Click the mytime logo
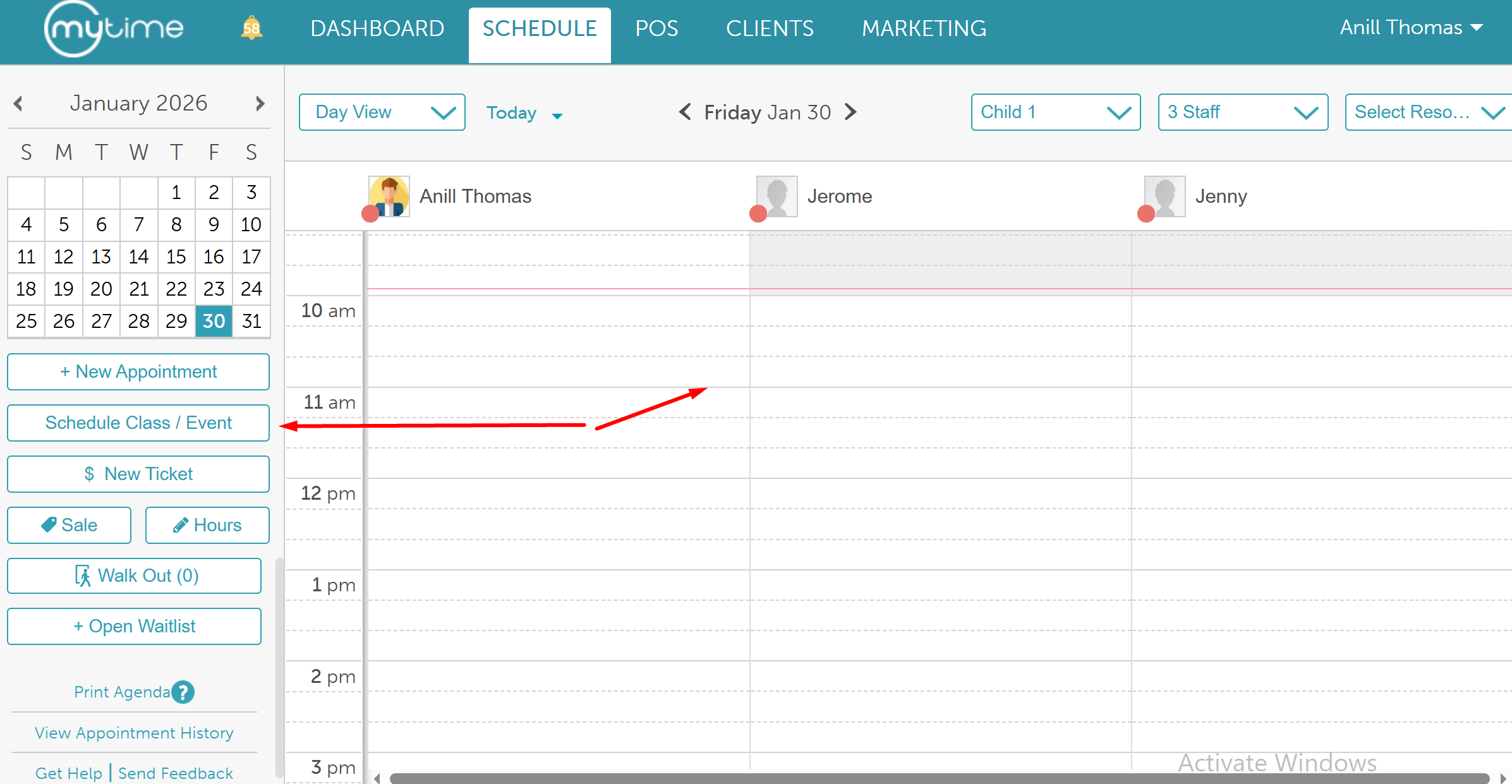Screen dimensions: 1512x784 click(114, 29)
